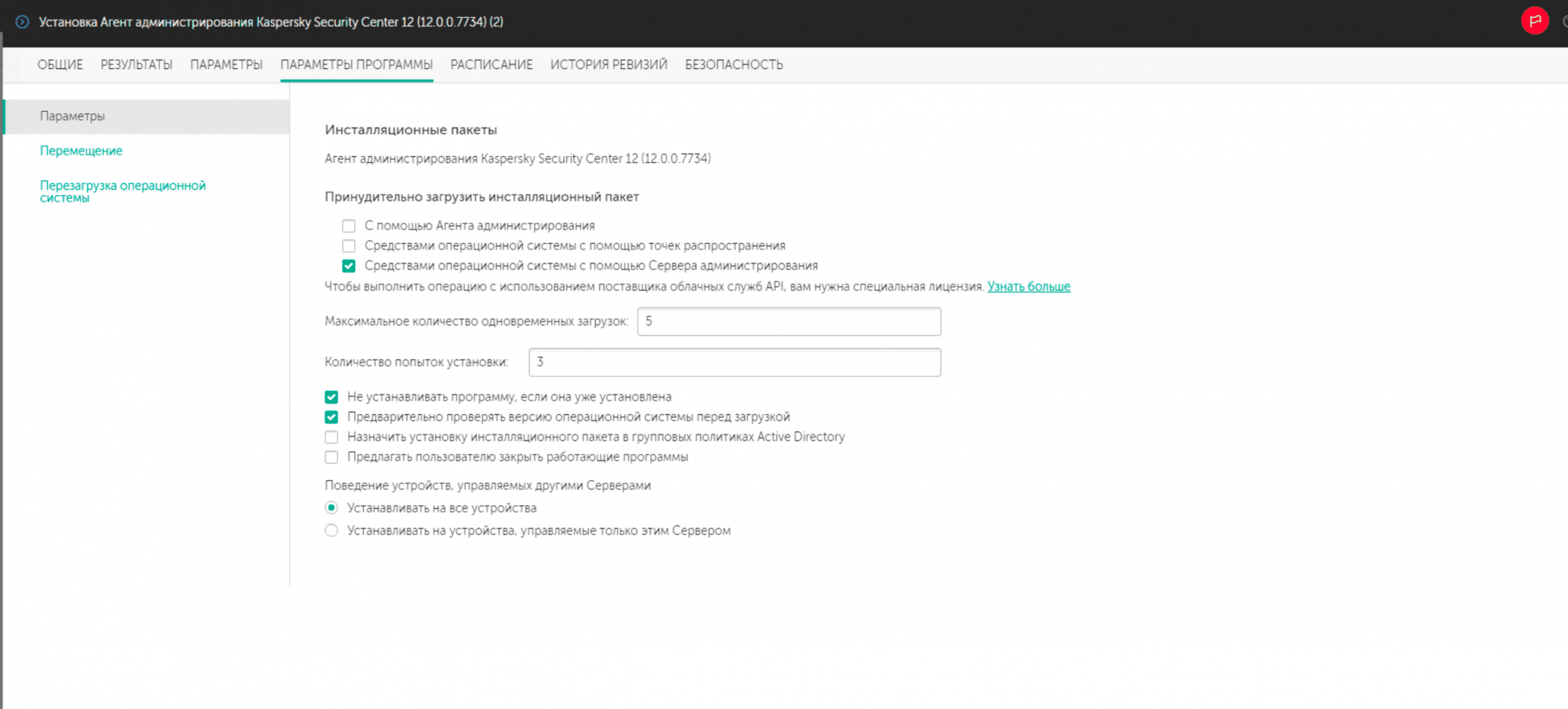Click the maximum simultaneous downloads field

(x=789, y=322)
